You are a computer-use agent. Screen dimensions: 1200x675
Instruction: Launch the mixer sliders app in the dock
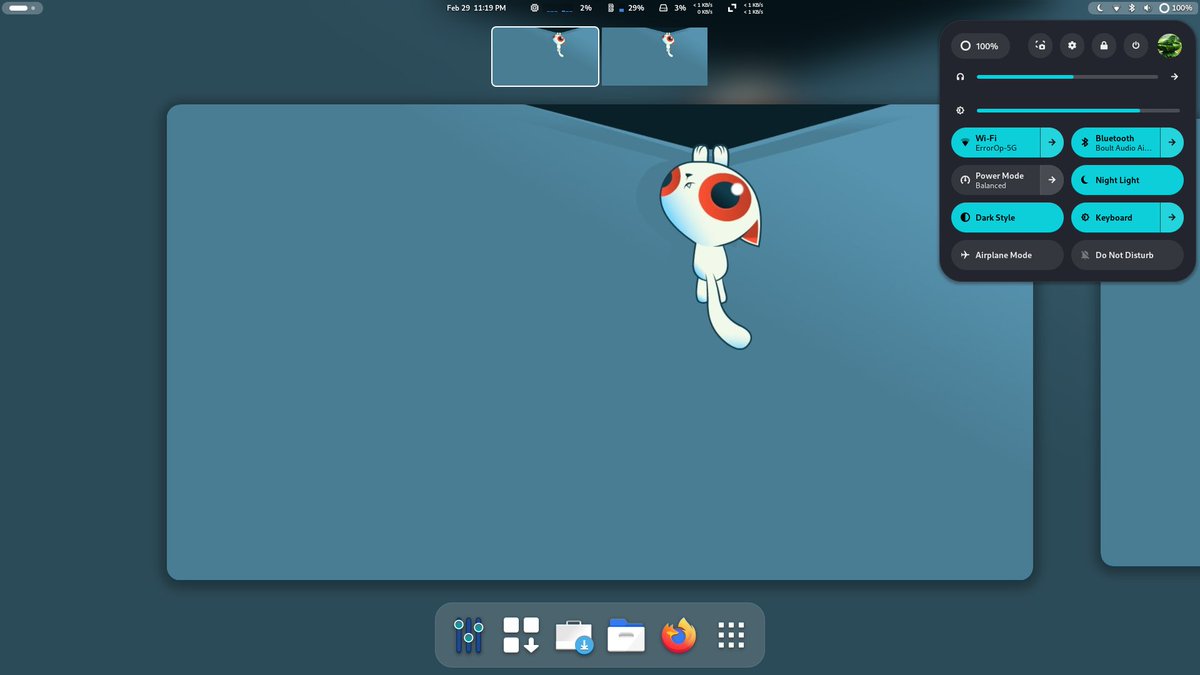click(468, 635)
